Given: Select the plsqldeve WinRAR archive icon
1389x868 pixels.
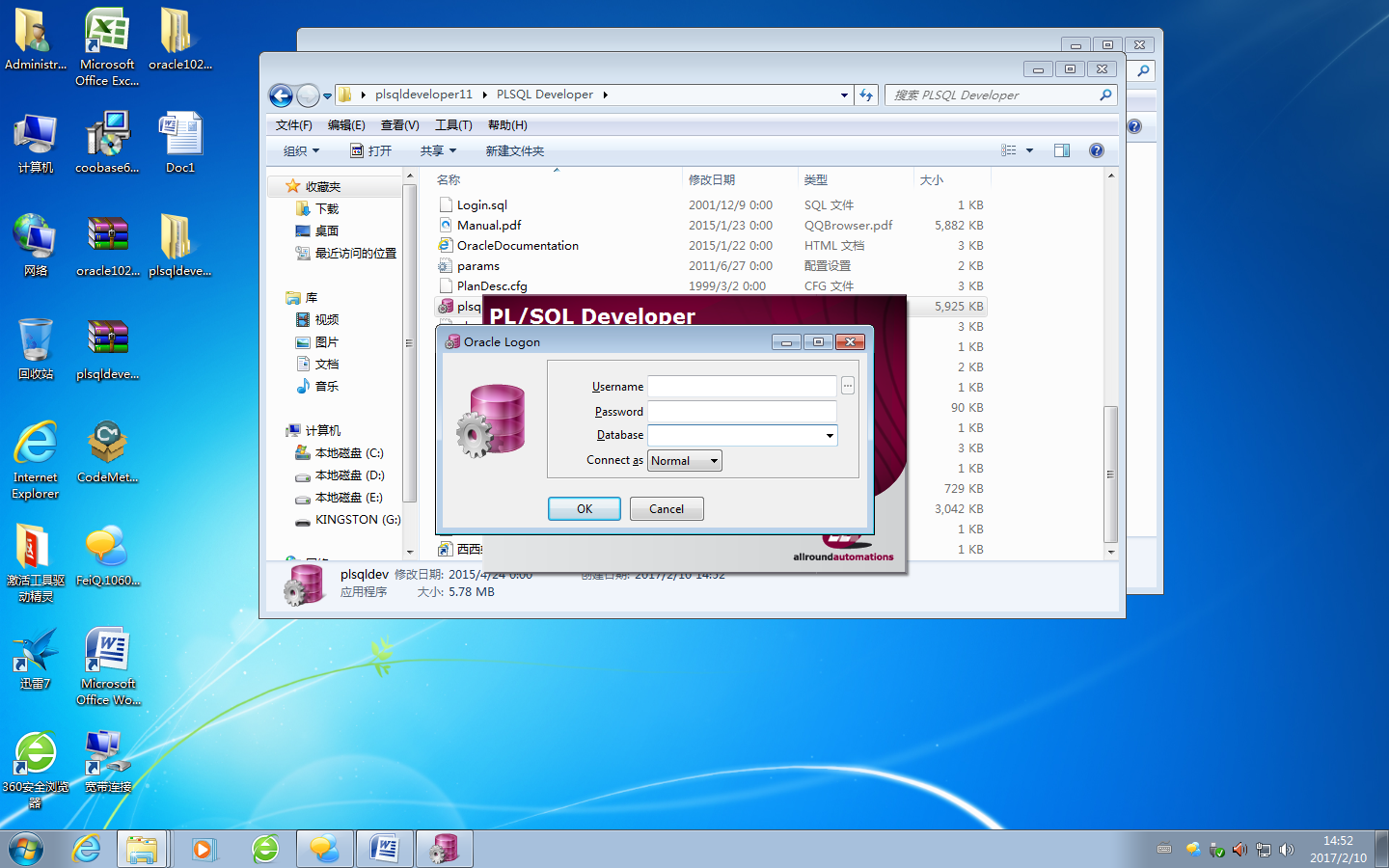Looking at the screenshot, I should pyautogui.click(x=107, y=349).
